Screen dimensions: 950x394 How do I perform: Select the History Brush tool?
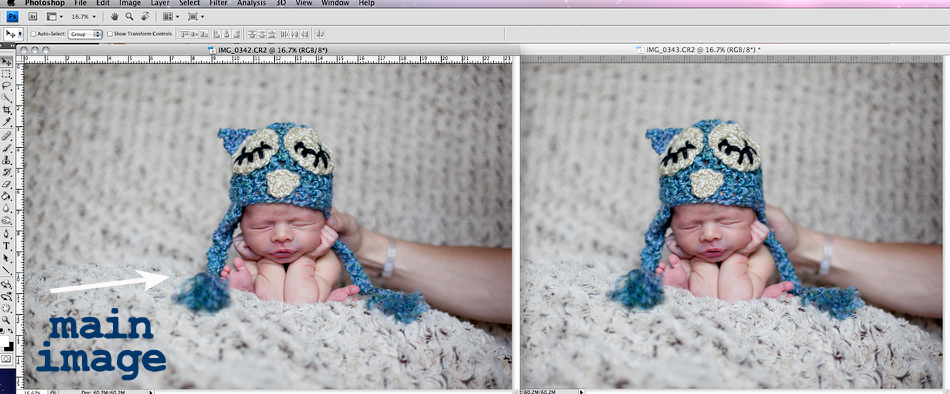pyautogui.click(x=7, y=172)
